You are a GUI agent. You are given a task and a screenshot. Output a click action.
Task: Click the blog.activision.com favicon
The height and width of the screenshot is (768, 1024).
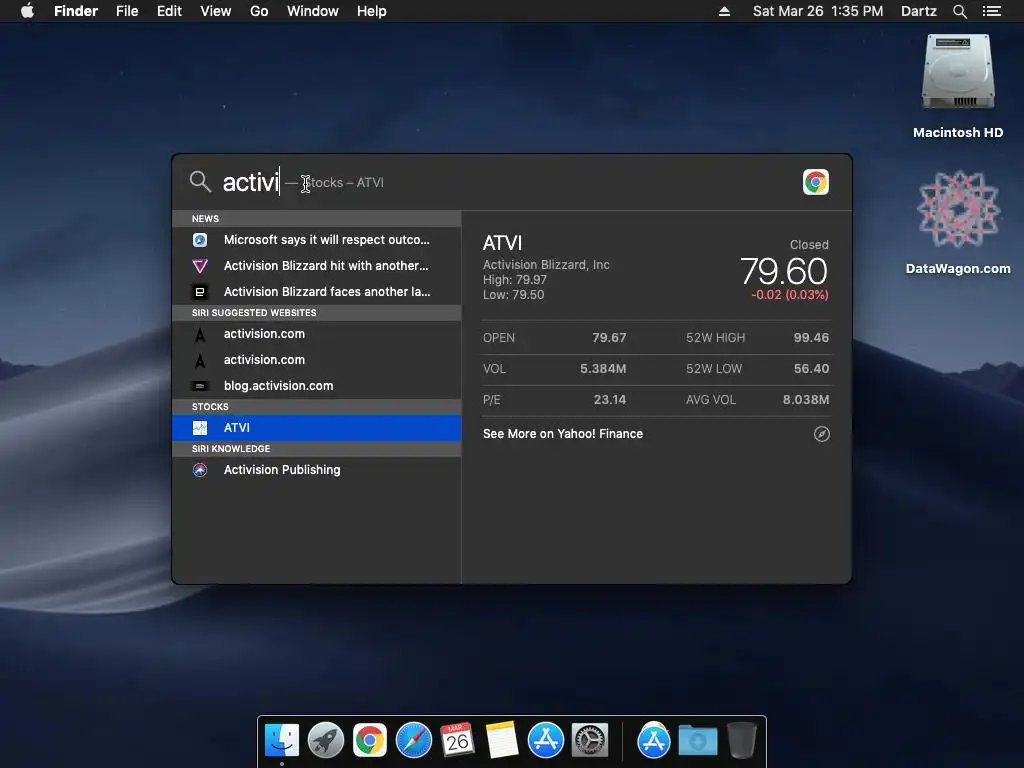tap(200, 386)
